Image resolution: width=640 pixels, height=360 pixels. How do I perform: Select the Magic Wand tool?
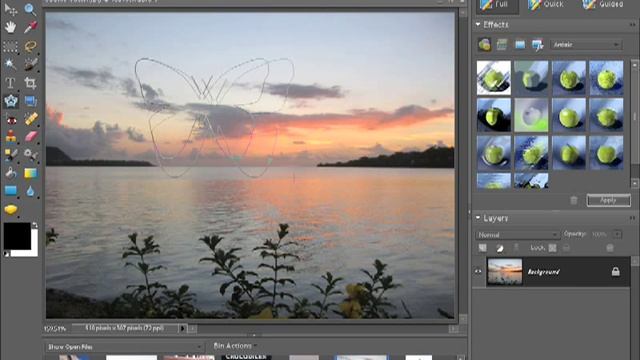tap(10, 64)
